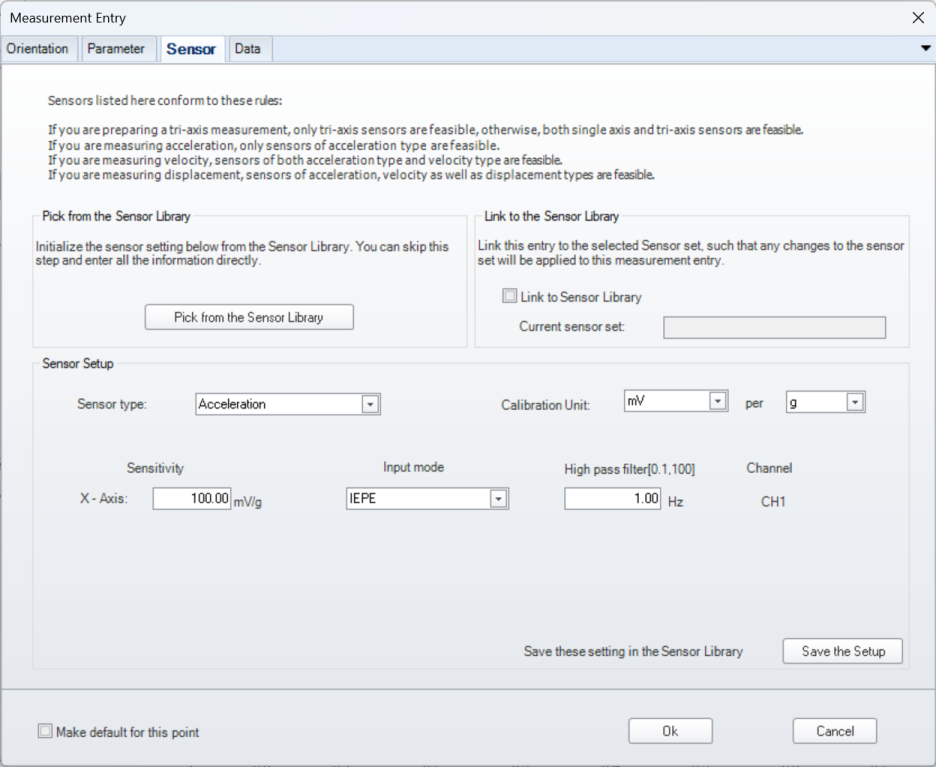Switch to the Parameter tab
The width and height of the screenshot is (936, 767).
(x=116, y=49)
